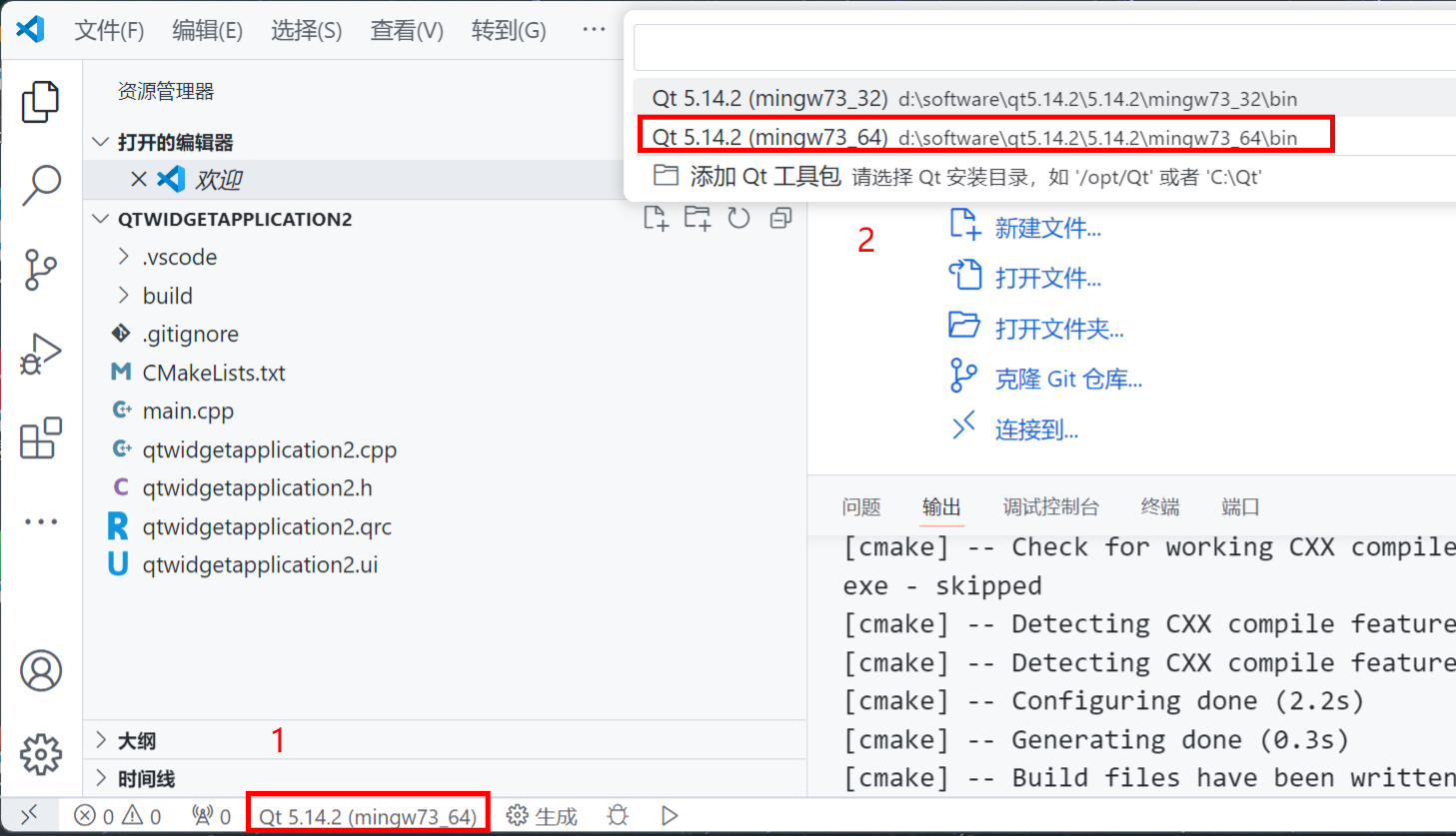
Task: Click 打开文件夹... link on welcome page
Action: pos(1059,329)
